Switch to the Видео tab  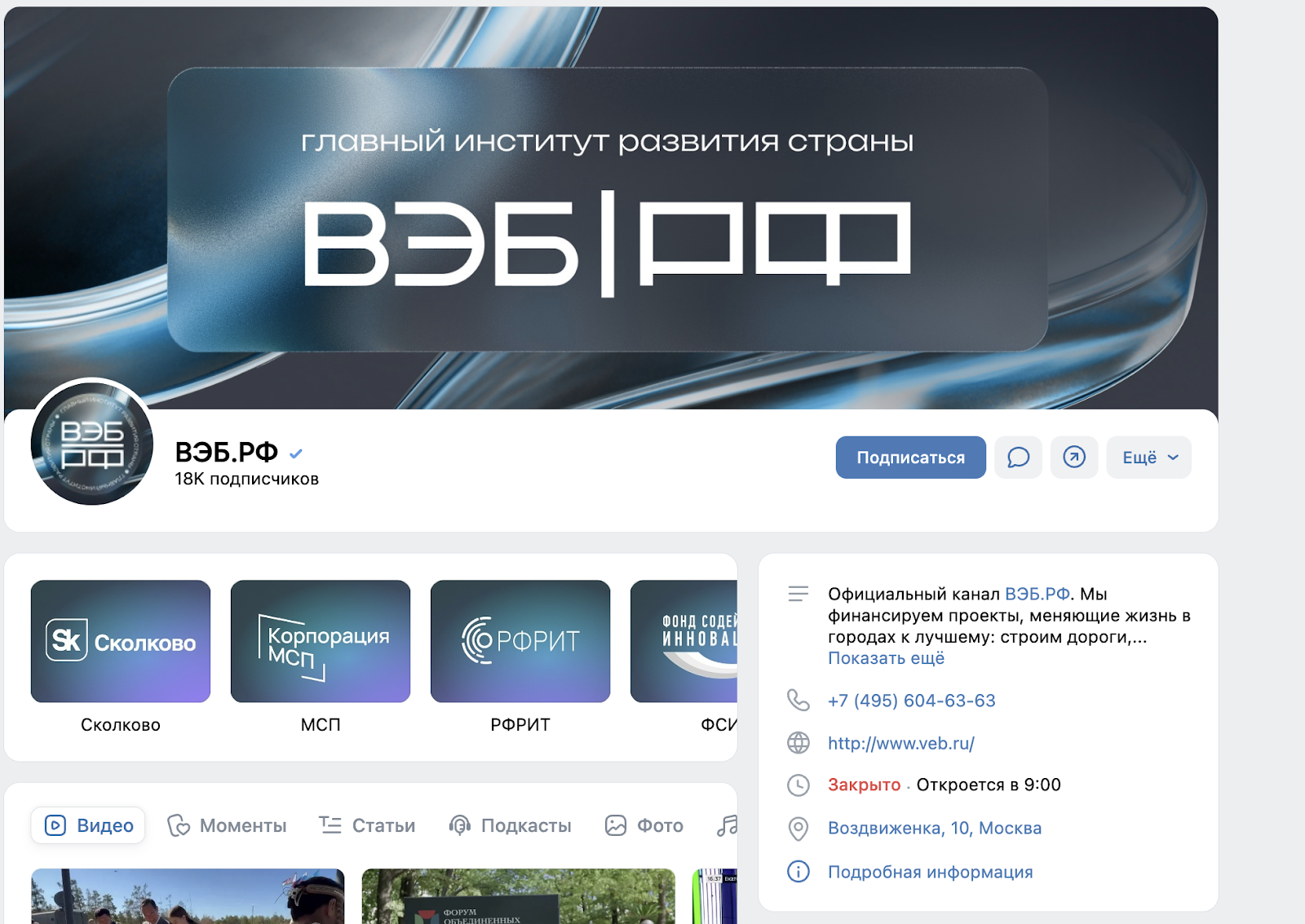point(88,825)
